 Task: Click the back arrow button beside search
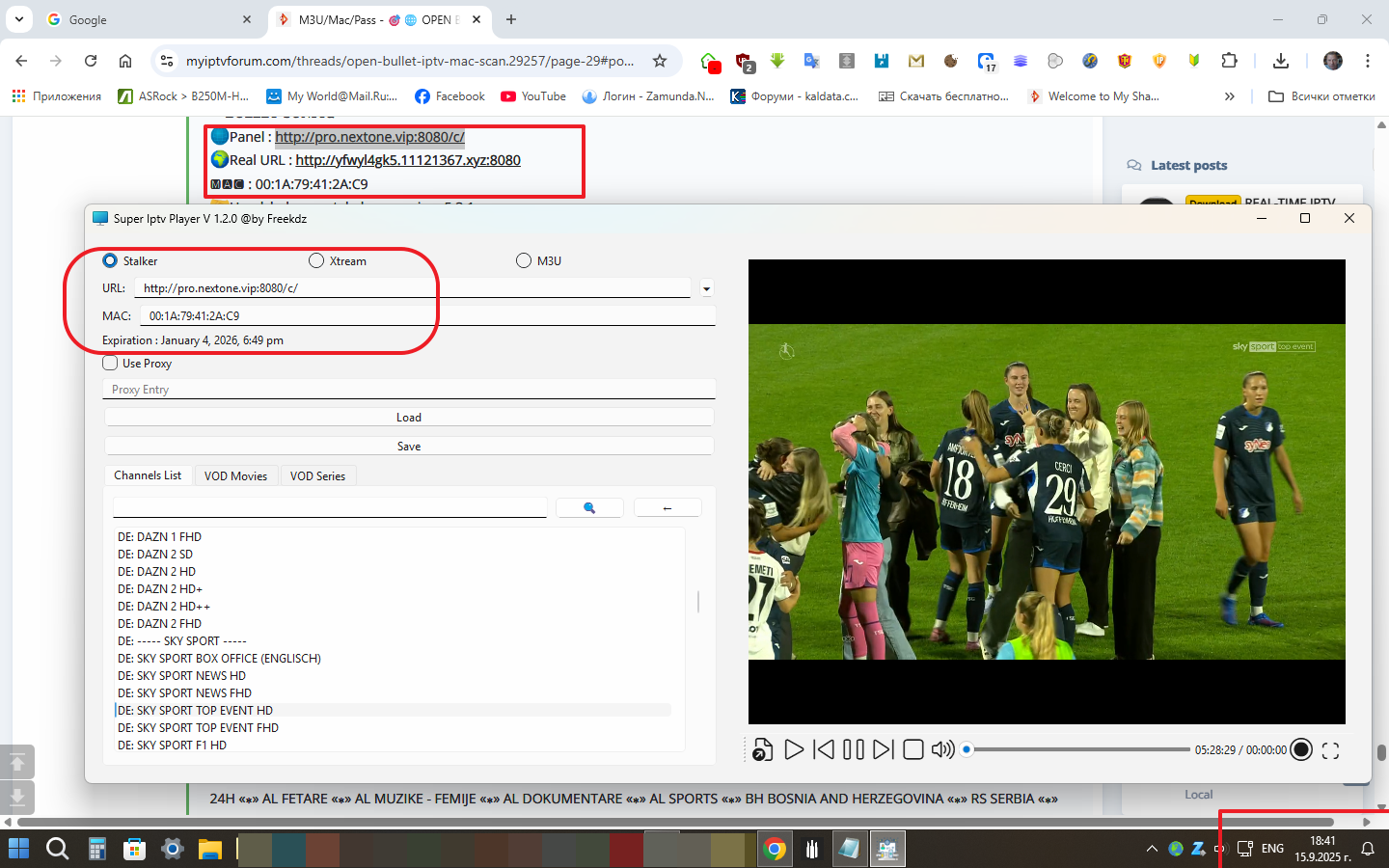pos(667,508)
